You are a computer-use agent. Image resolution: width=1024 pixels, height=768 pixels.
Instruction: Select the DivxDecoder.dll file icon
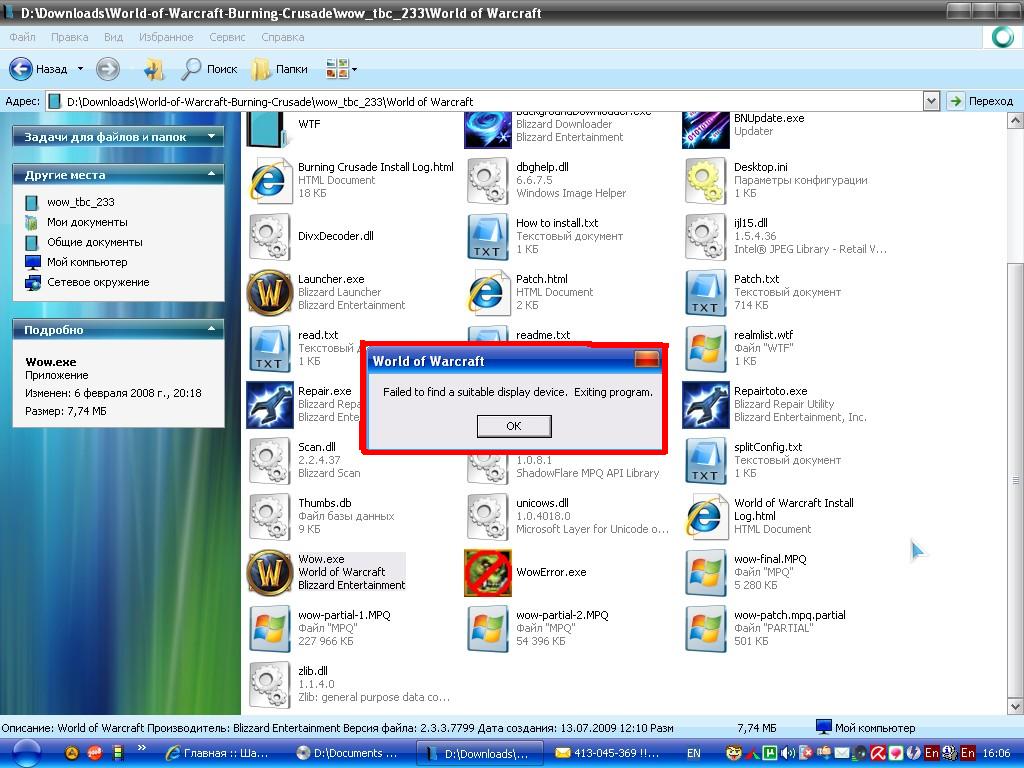click(268, 236)
